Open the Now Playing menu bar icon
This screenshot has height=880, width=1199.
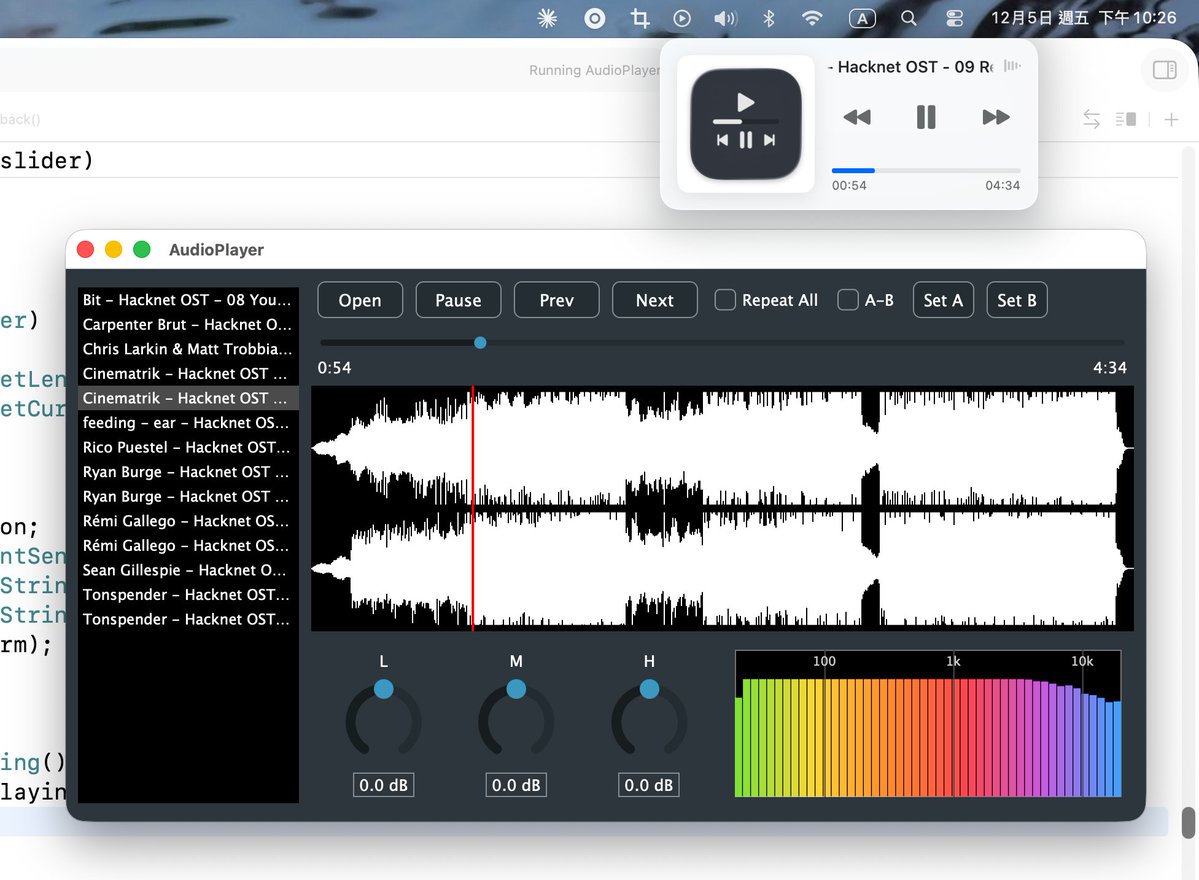pos(681,18)
